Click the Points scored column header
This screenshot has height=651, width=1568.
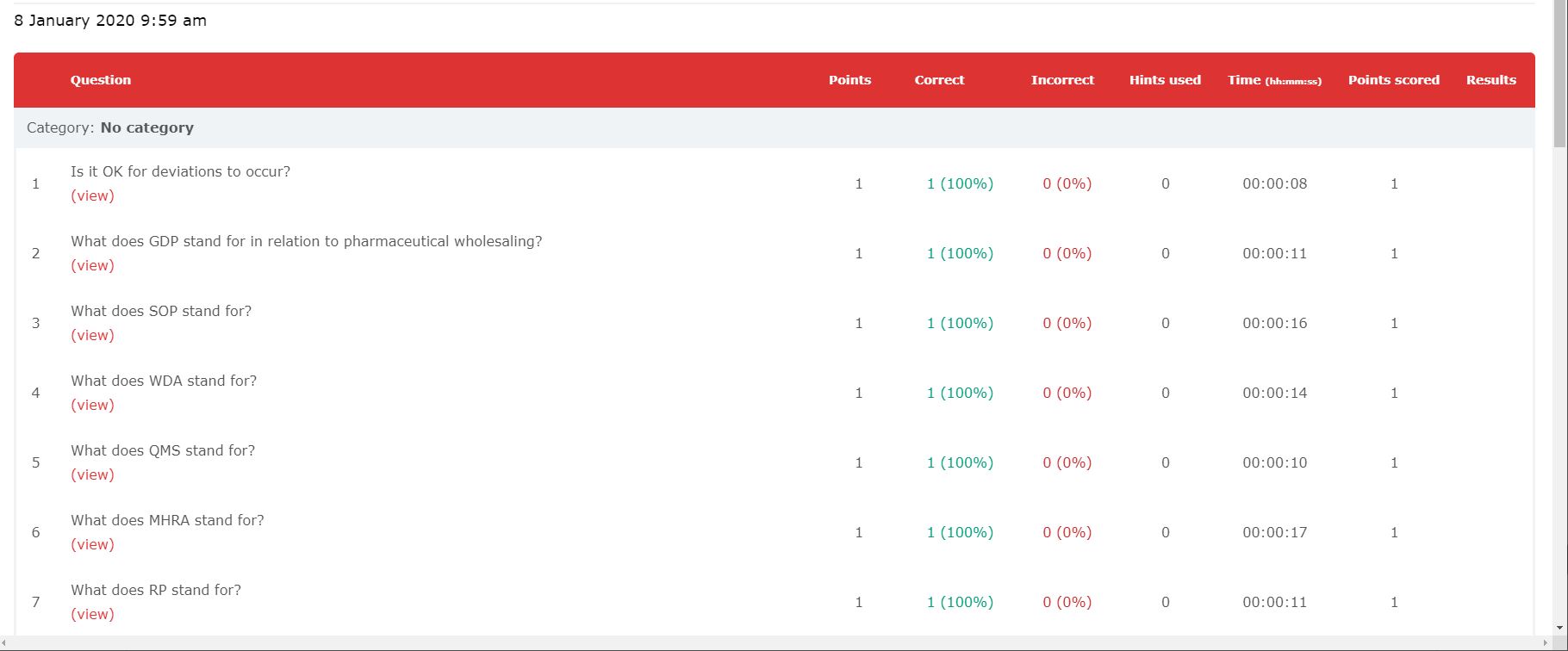point(1394,80)
